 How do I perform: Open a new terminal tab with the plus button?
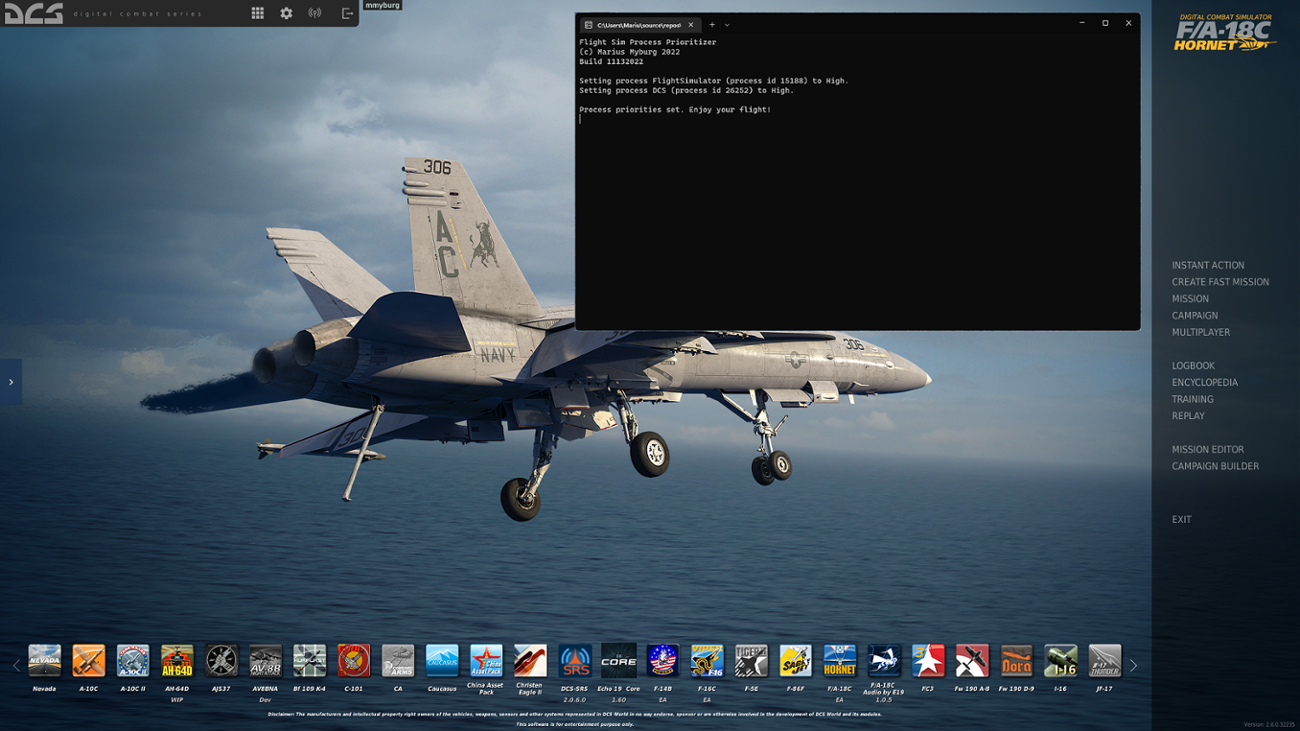(711, 24)
